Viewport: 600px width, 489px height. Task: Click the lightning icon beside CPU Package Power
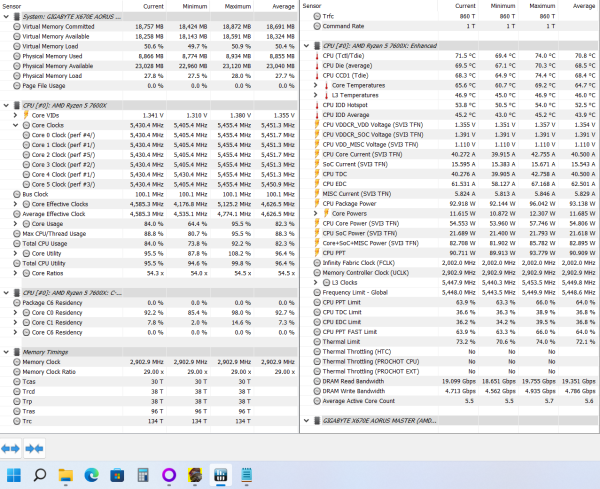(x=317, y=204)
